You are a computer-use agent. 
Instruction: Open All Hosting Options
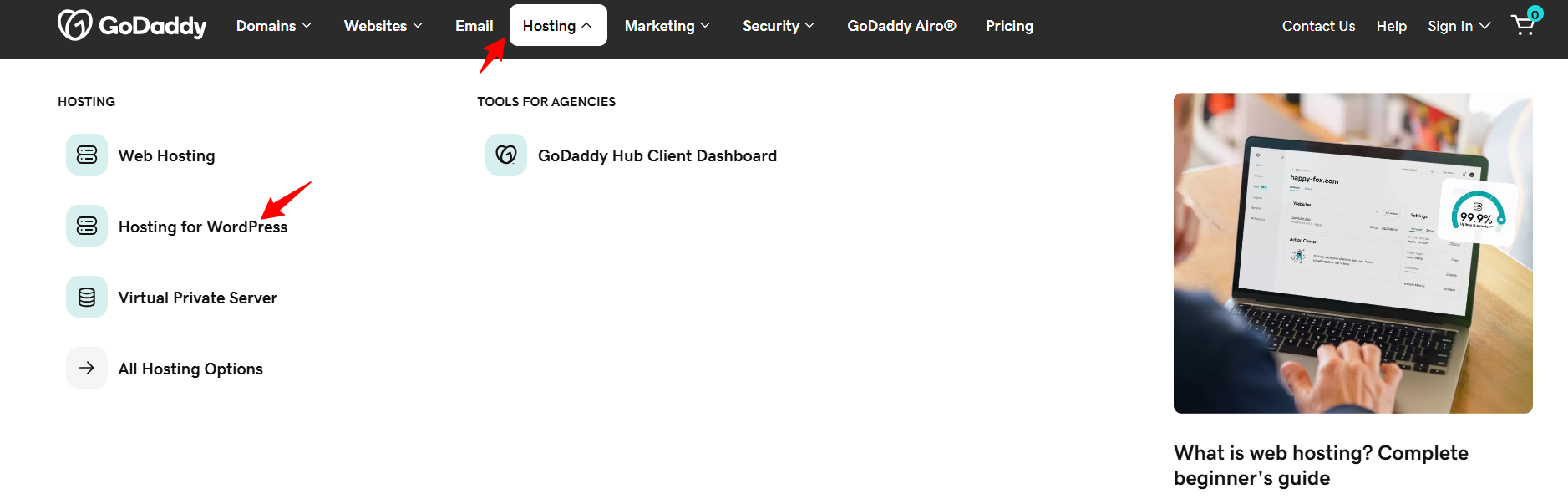point(190,369)
